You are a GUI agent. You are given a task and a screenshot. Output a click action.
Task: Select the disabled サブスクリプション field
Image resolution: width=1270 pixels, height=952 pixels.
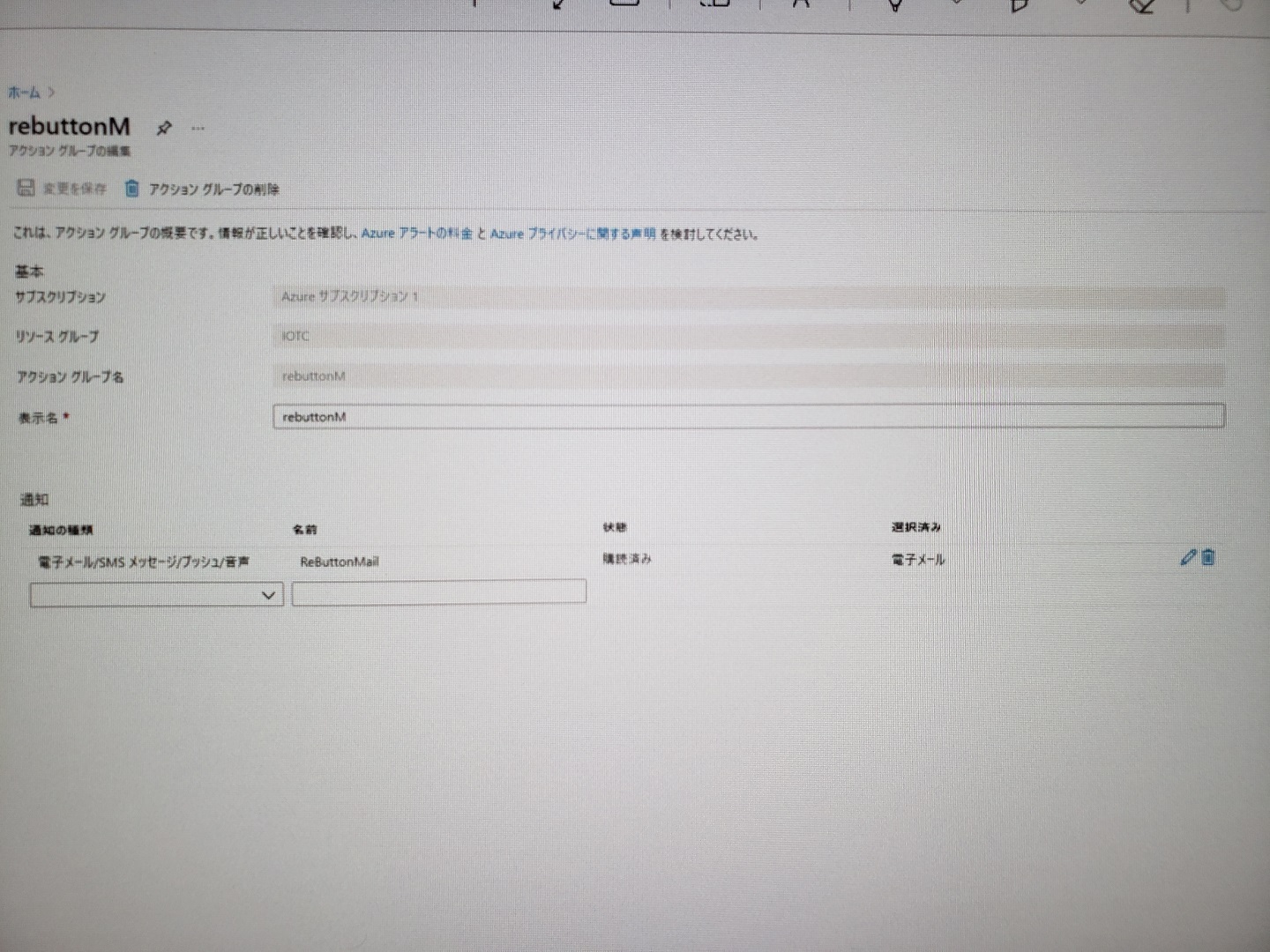click(749, 297)
